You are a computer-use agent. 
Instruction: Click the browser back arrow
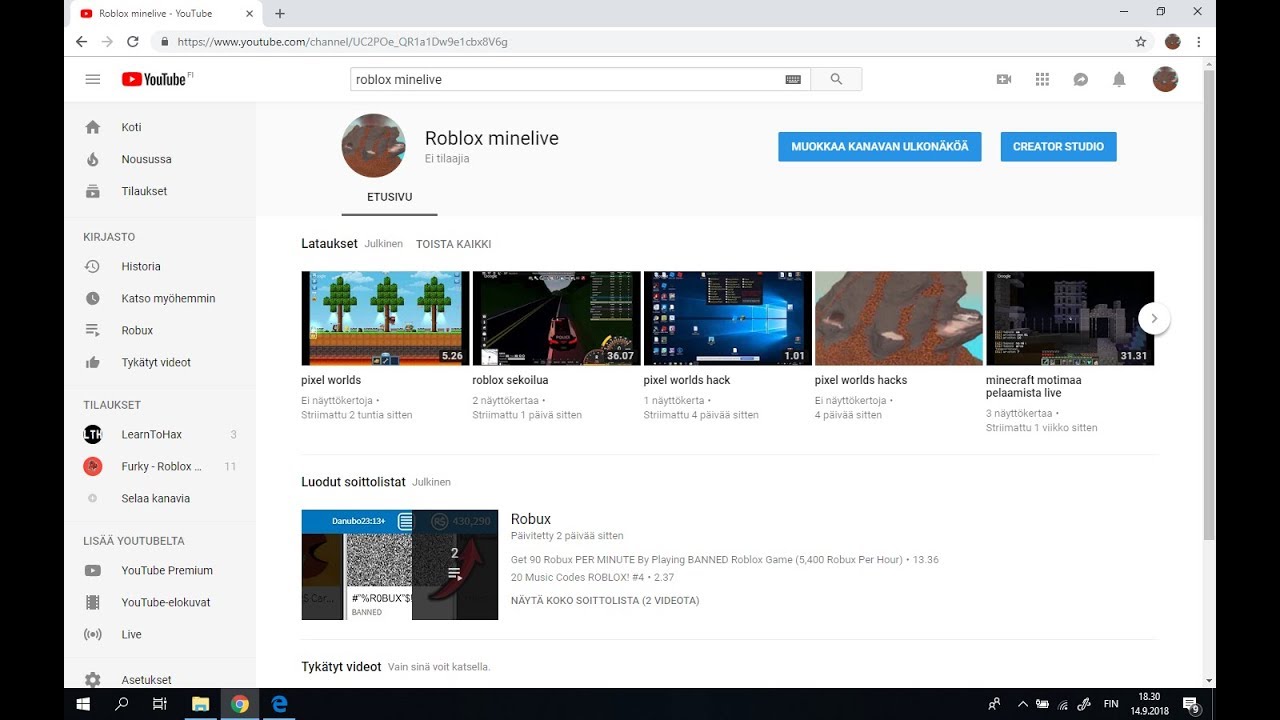[x=82, y=42]
